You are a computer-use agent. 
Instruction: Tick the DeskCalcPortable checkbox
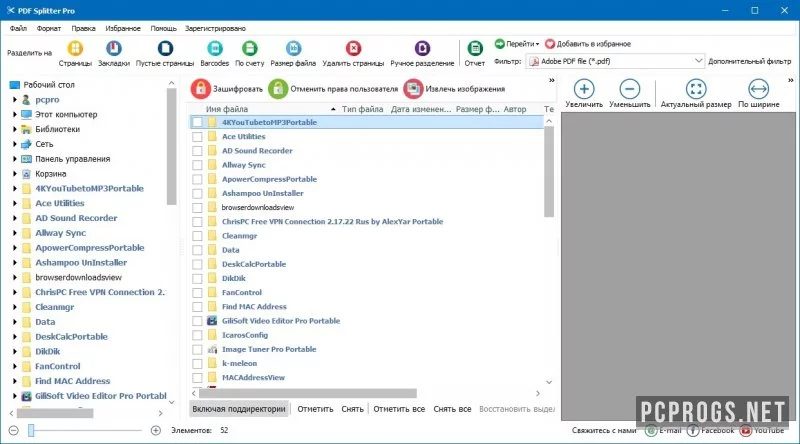point(197,264)
